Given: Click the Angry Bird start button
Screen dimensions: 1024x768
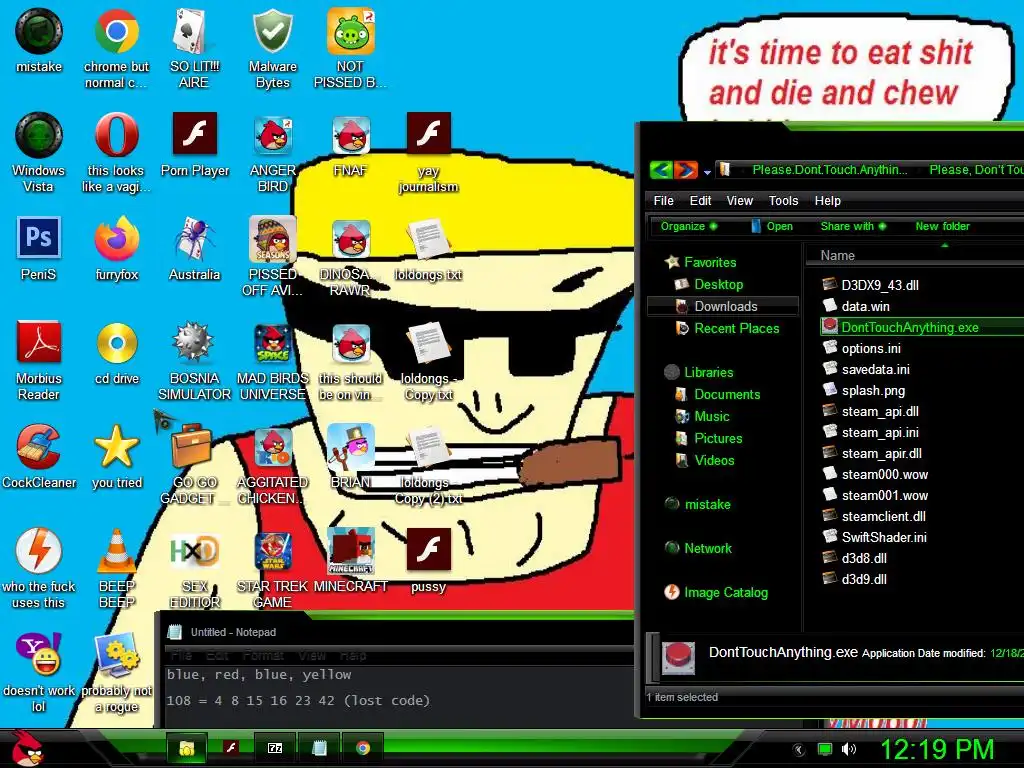Looking at the screenshot, I should pos(28,748).
